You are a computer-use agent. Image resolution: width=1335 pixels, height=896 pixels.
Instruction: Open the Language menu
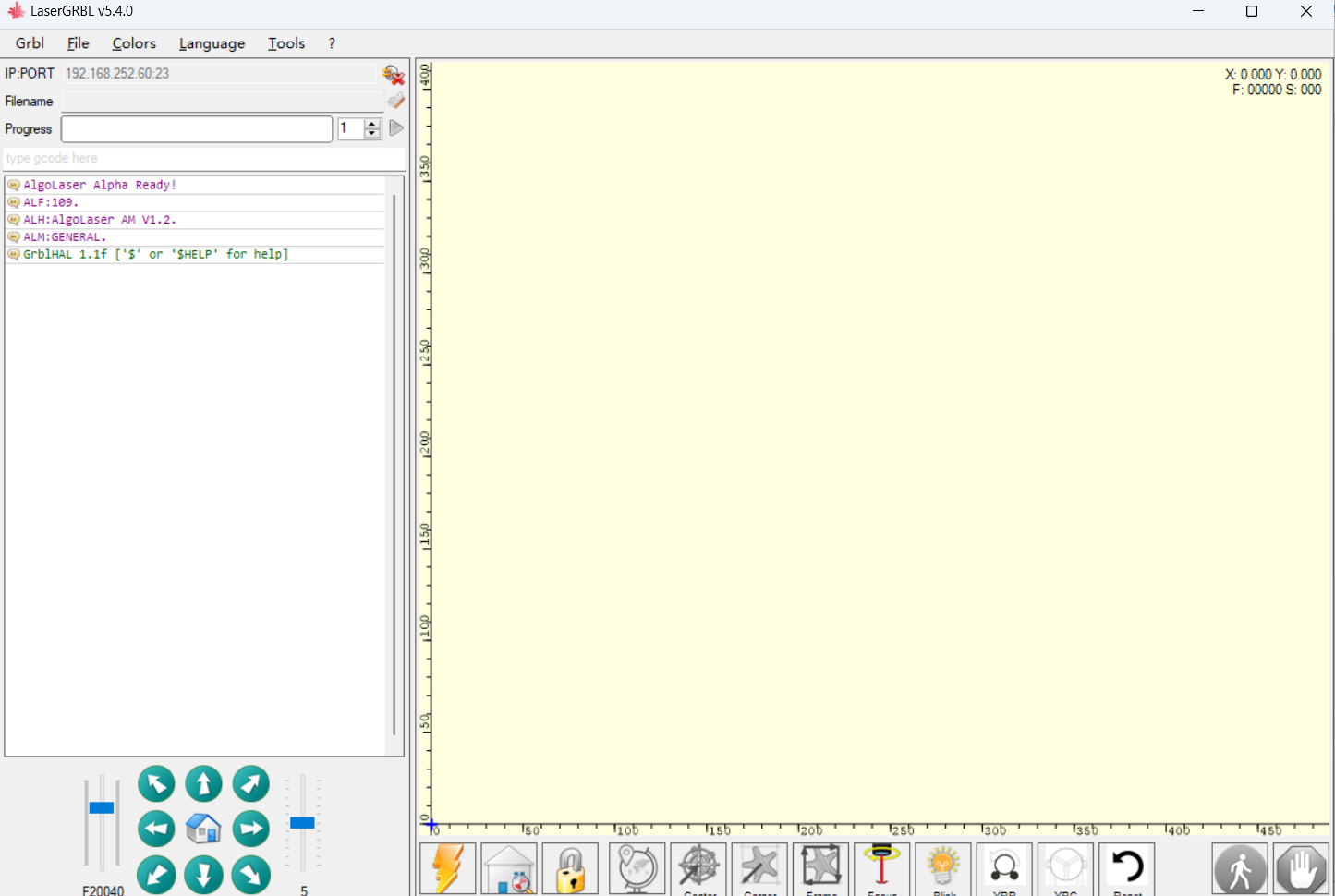pos(212,43)
